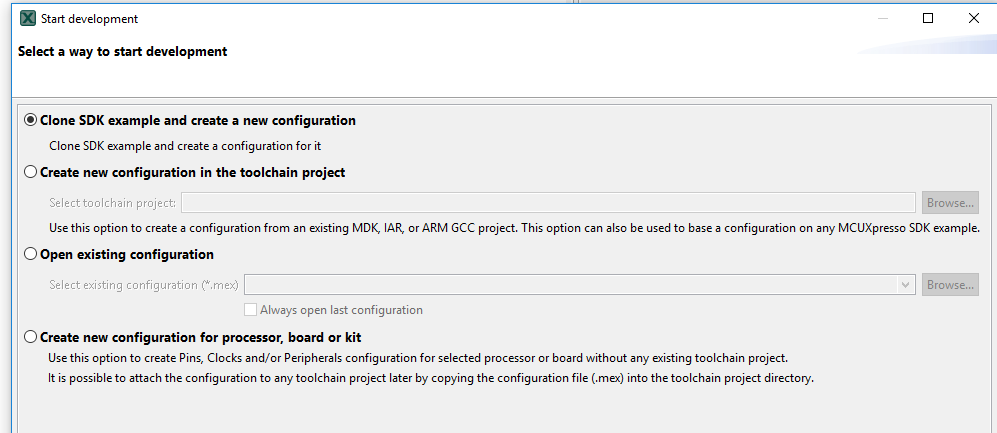Screen dimensions: 997x433
Task: Pick configuration for processor, board or kit
Action: [30, 337]
